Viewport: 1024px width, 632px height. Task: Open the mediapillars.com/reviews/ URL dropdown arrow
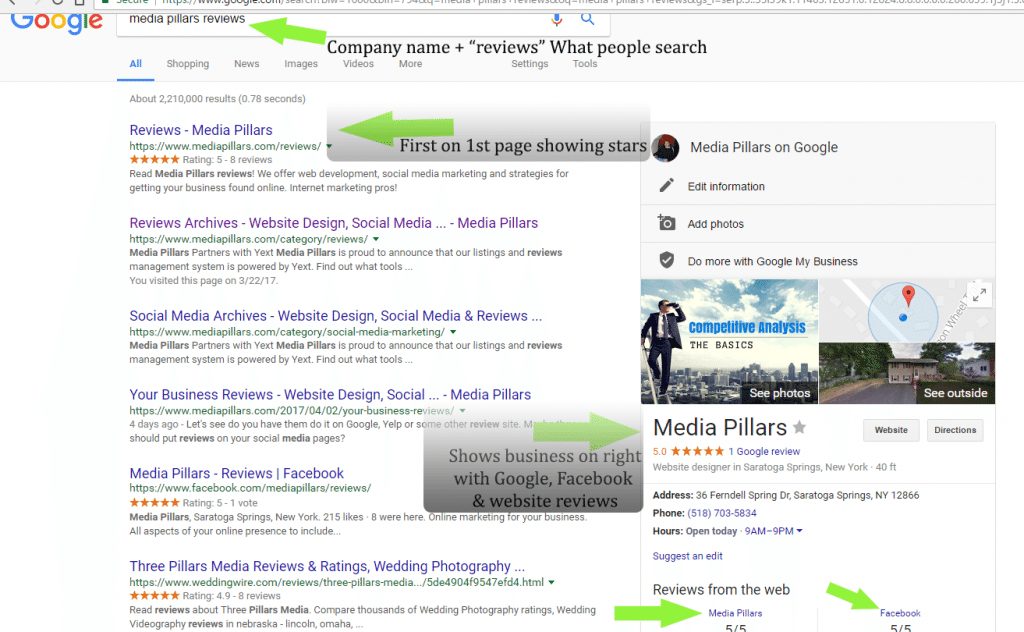point(329,146)
